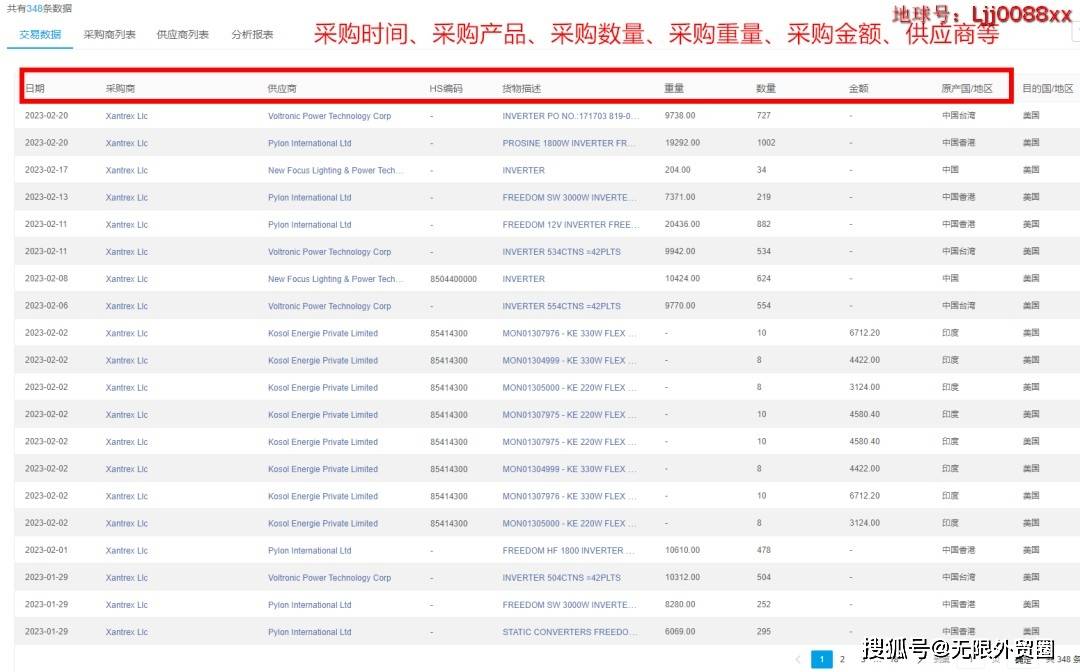Click the 重量 column header
This screenshot has height=672, width=1080.
tap(674, 88)
